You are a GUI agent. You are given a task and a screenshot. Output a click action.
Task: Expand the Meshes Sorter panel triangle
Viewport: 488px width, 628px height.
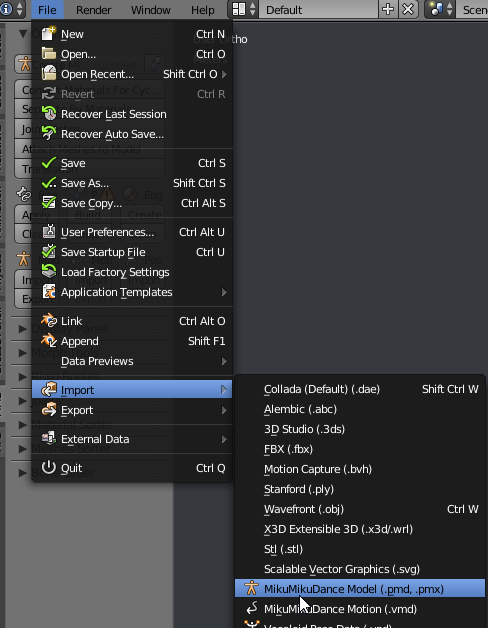[x=22, y=449]
